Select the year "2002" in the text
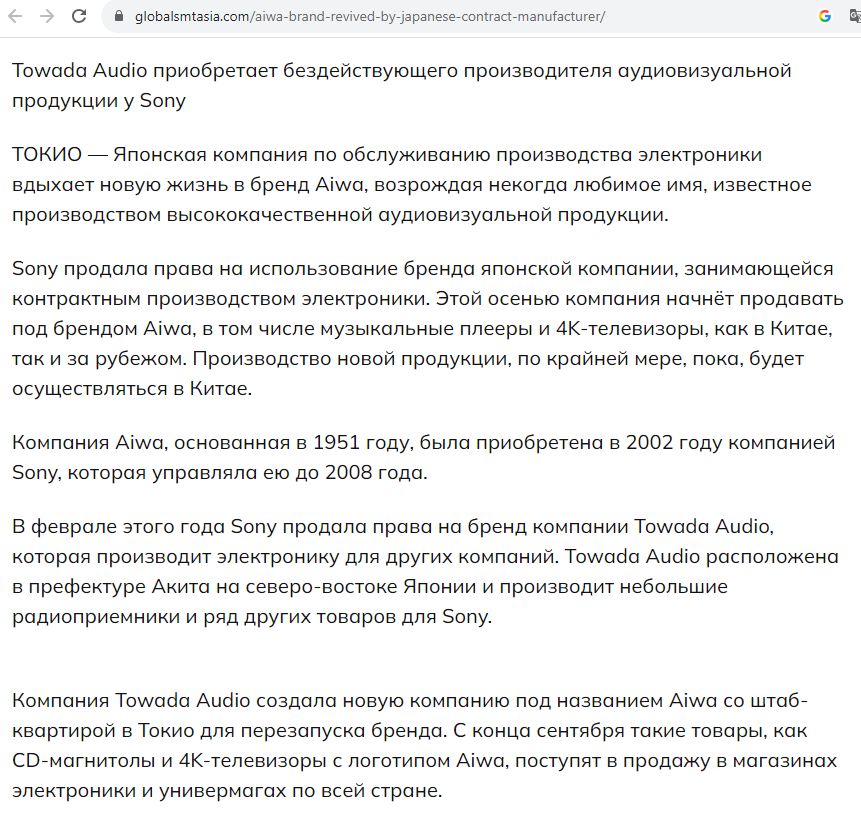Image resolution: width=861 pixels, height=813 pixels. click(x=650, y=442)
